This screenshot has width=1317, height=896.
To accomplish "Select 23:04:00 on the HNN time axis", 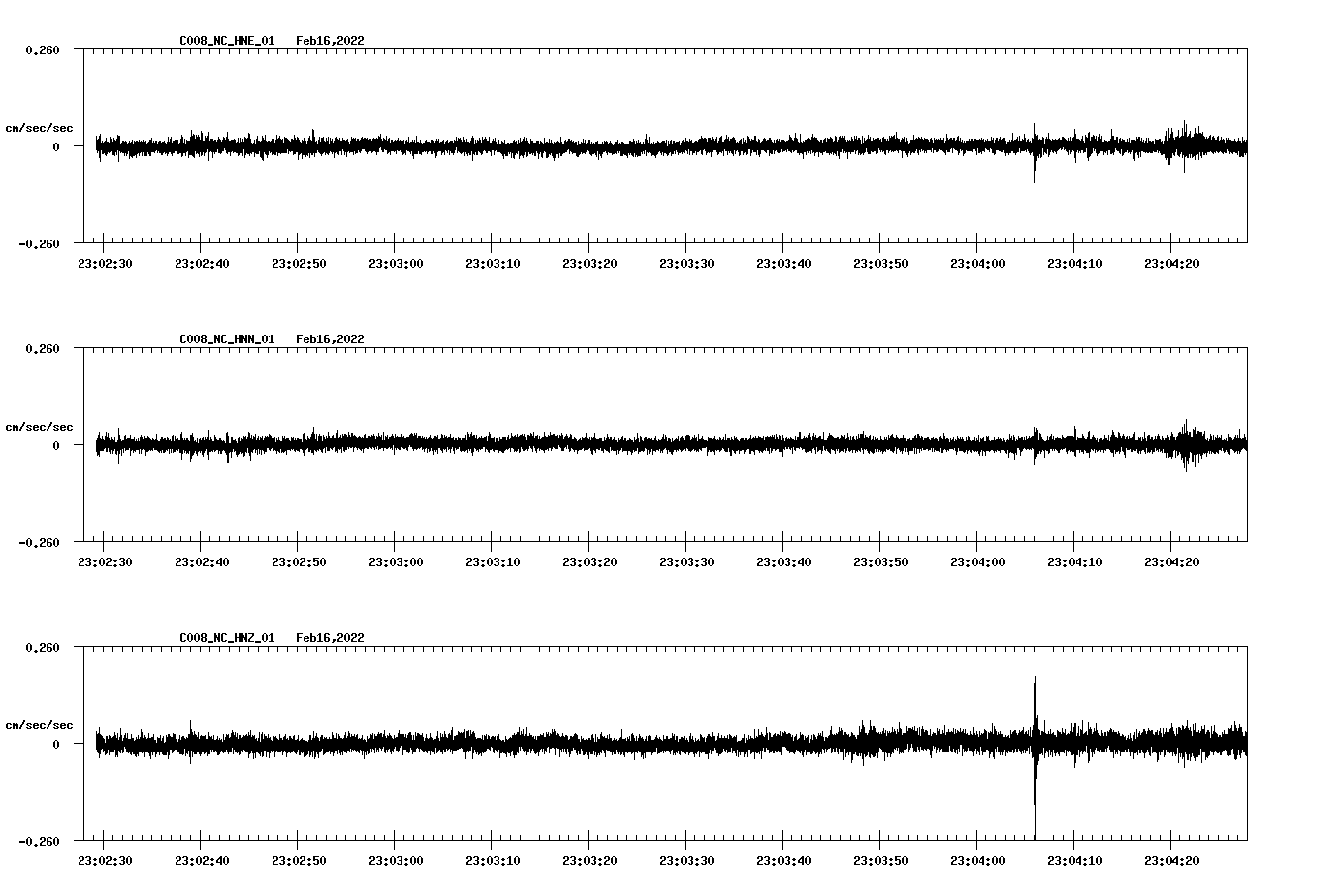I will (978, 562).
